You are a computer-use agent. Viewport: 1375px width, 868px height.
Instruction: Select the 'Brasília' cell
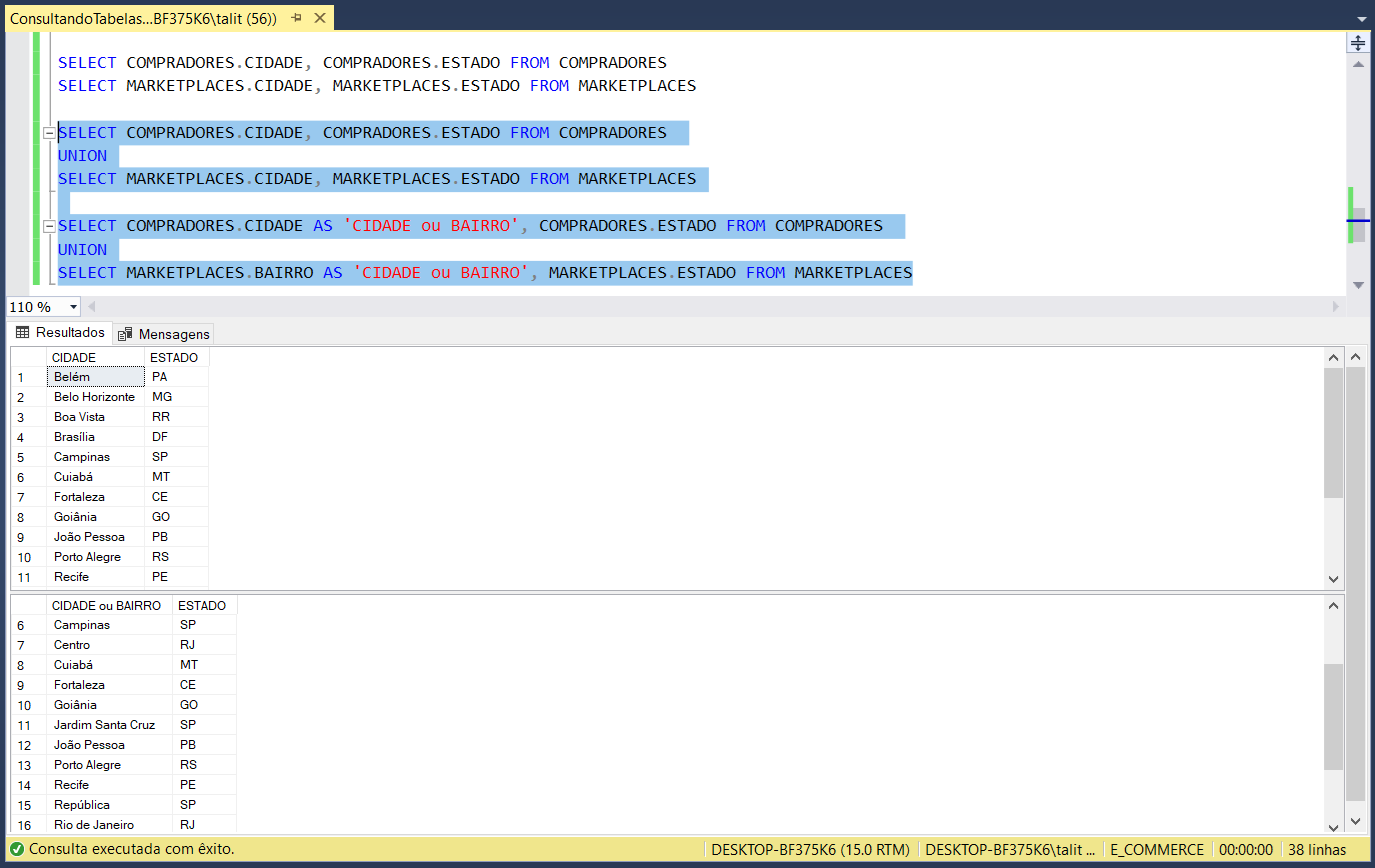[x=95, y=437]
